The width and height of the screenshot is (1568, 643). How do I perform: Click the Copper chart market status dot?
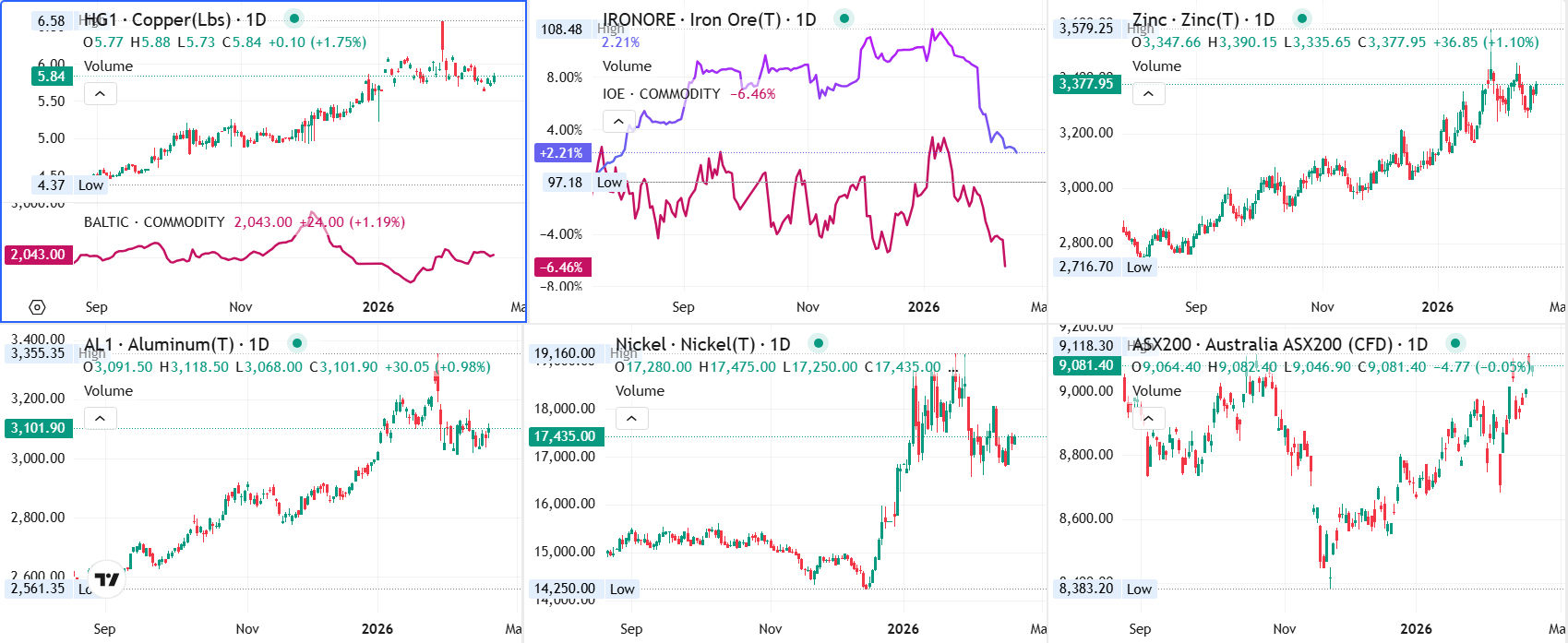[x=293, y=18]
